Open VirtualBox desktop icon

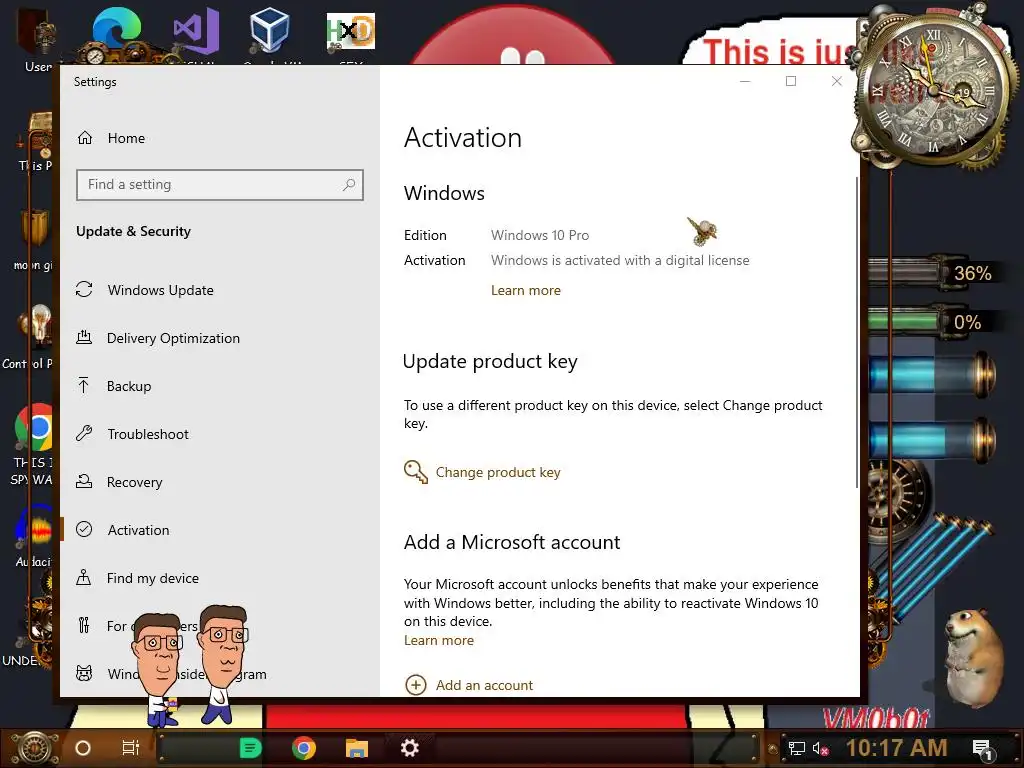coord(269,31)
